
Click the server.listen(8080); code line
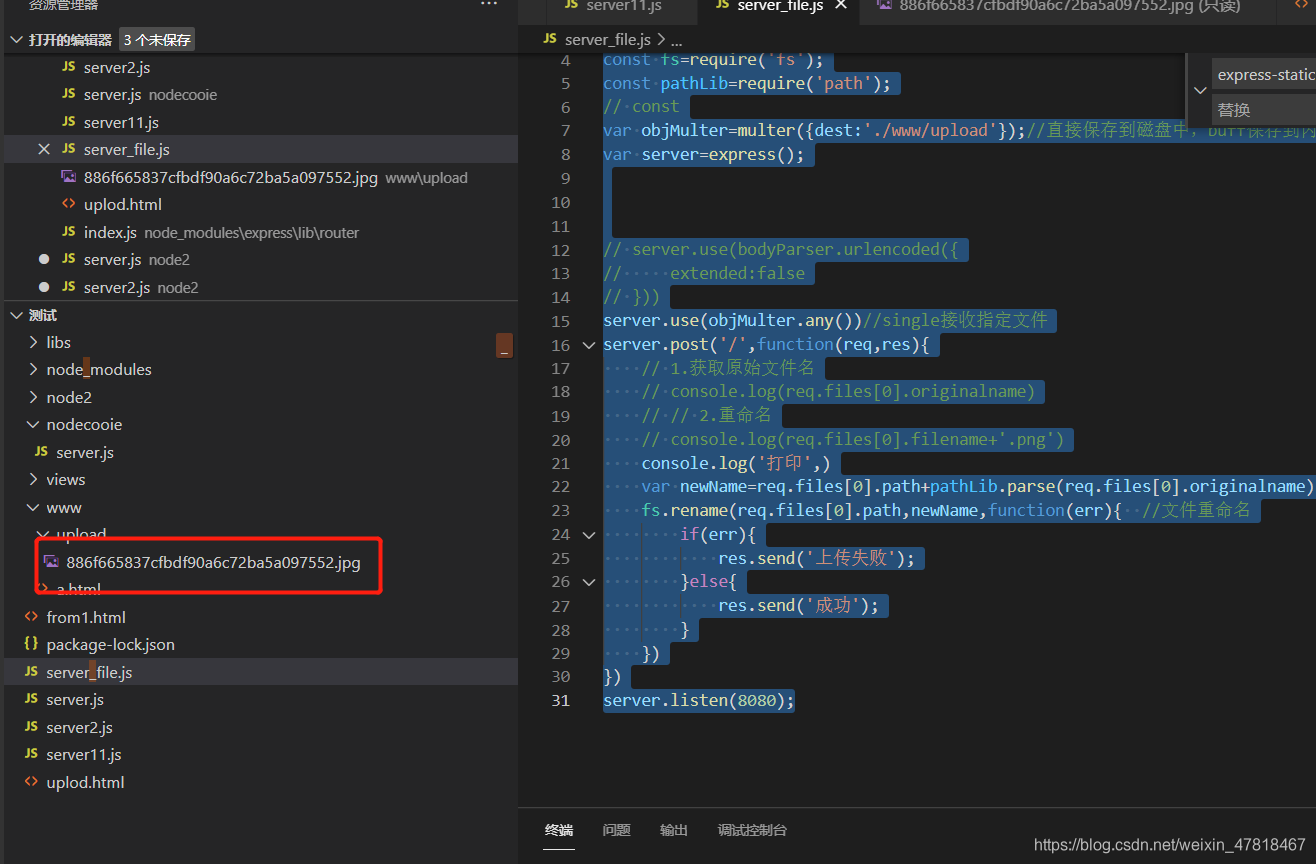698,700
